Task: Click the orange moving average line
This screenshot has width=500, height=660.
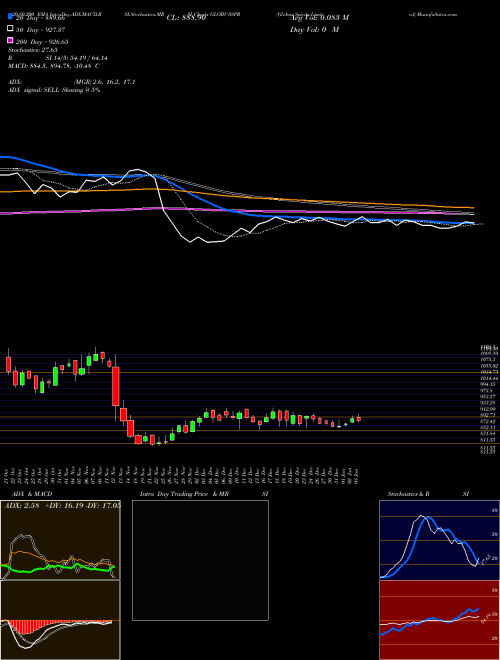Action: pos(236,196)
